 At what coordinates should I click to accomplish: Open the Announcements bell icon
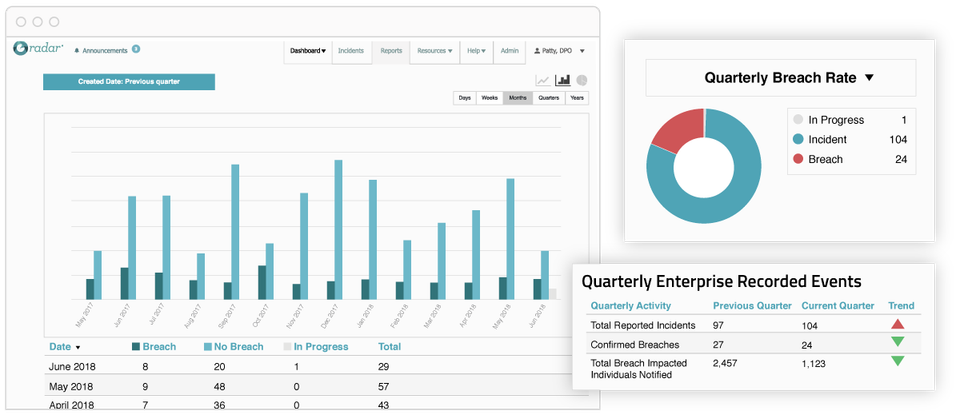(x=77, y=51)
